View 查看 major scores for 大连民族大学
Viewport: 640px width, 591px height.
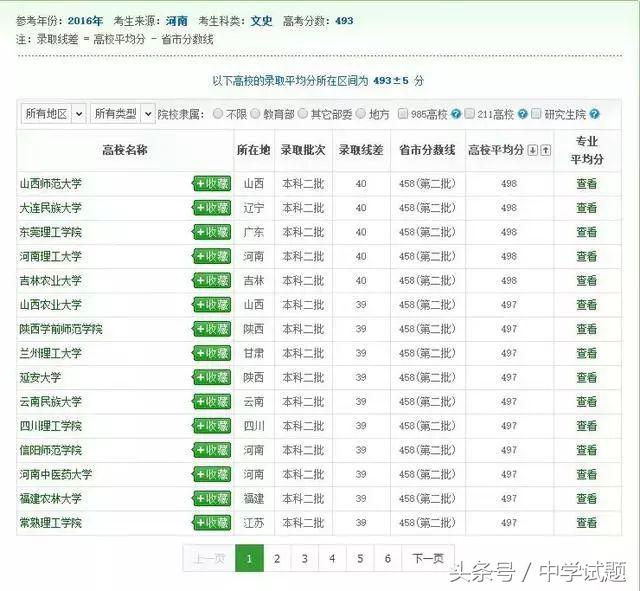pos(587,208)
